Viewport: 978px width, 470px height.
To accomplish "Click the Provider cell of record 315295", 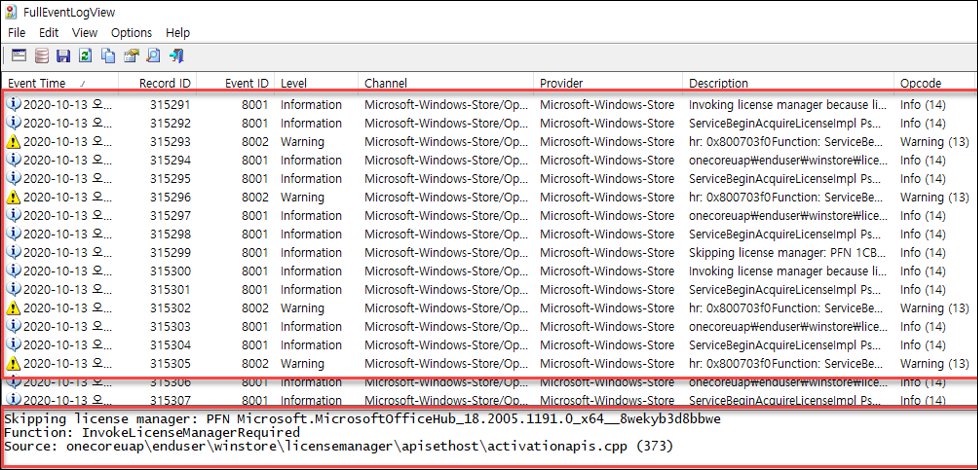I will click(607, 178).
